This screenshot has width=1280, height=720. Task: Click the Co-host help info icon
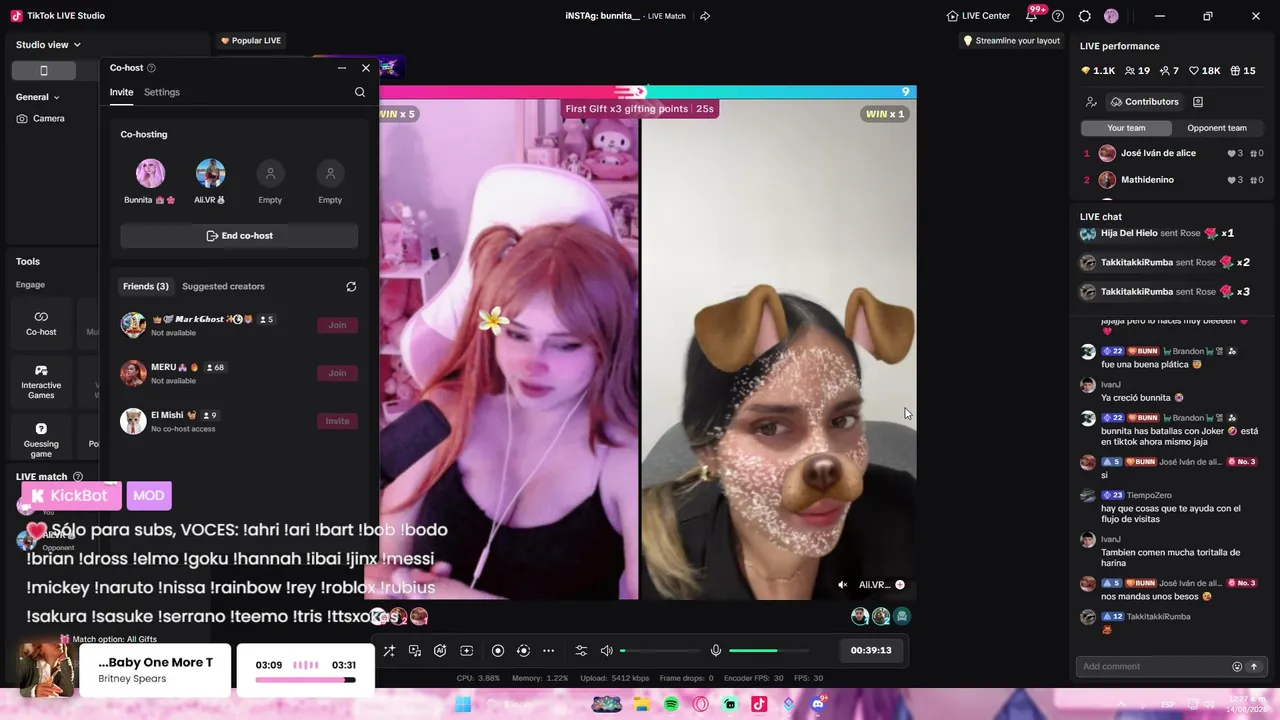point(151,68)
